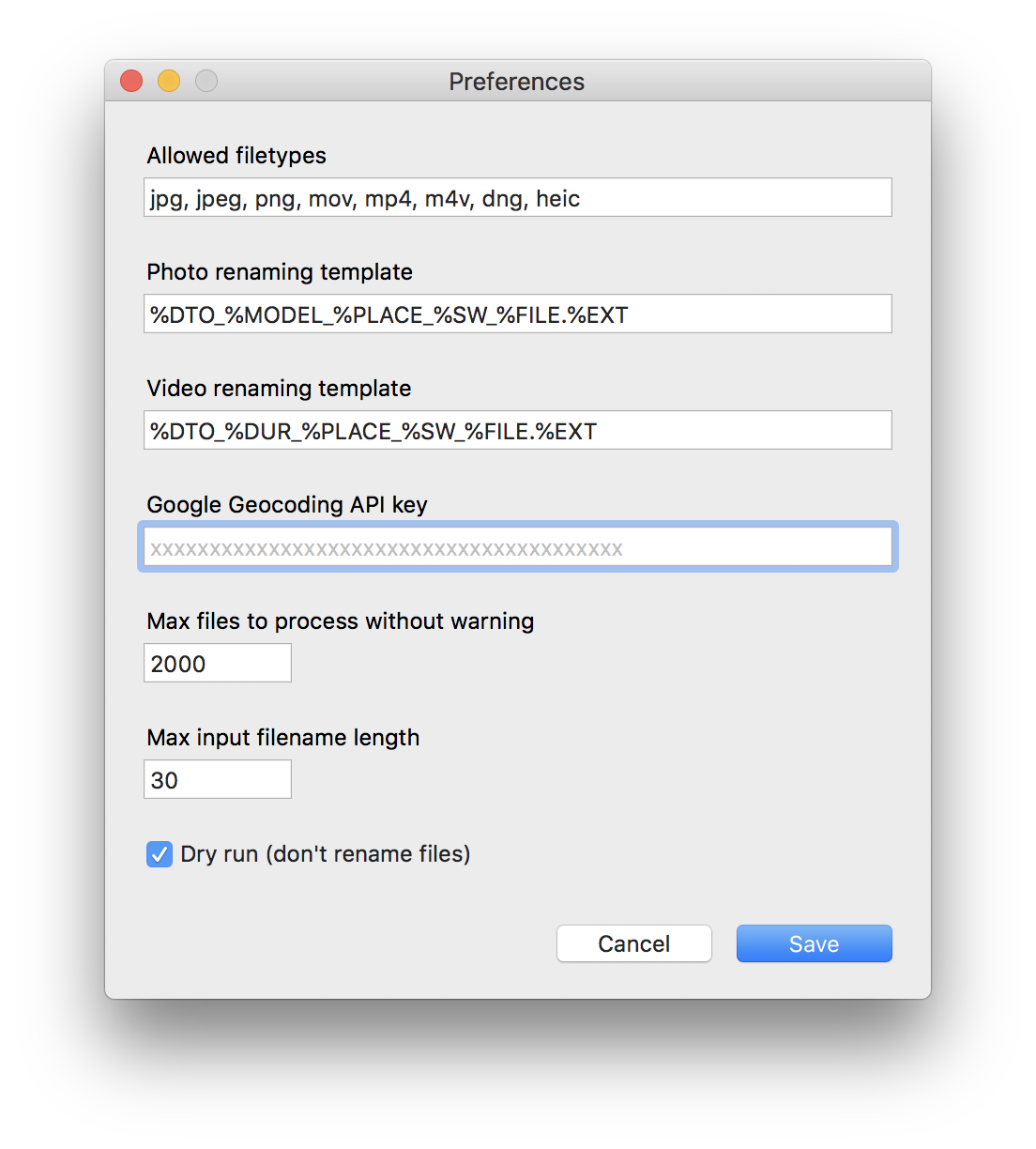Click the "Video renaming template" label

pos(279,389)
